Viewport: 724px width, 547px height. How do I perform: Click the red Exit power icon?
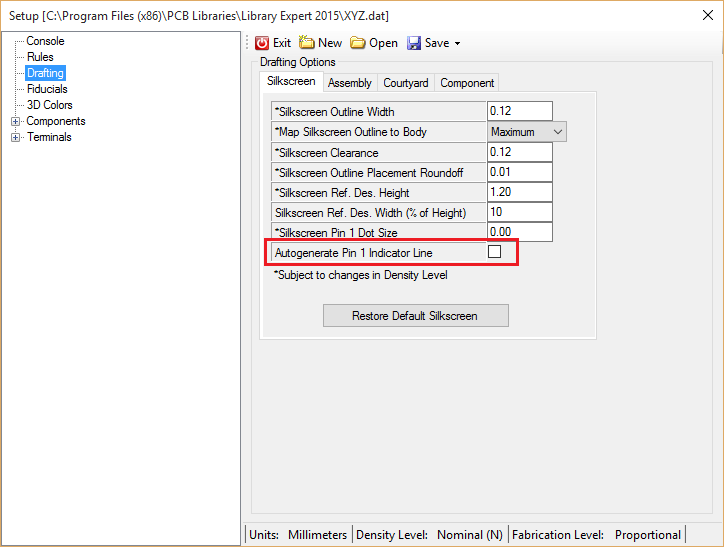coord(262,43)
